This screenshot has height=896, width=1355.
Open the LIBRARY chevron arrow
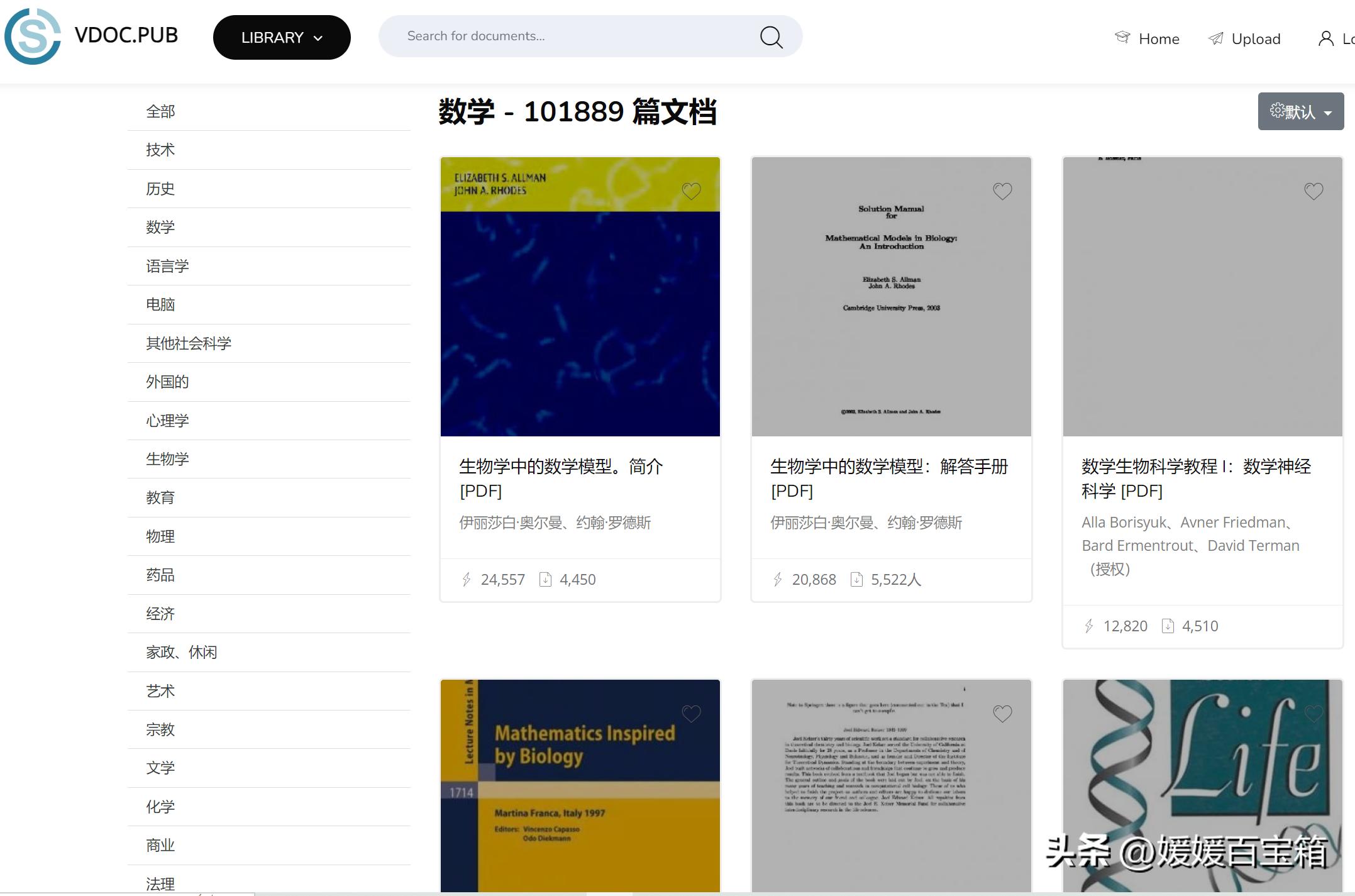coord(319,37)
